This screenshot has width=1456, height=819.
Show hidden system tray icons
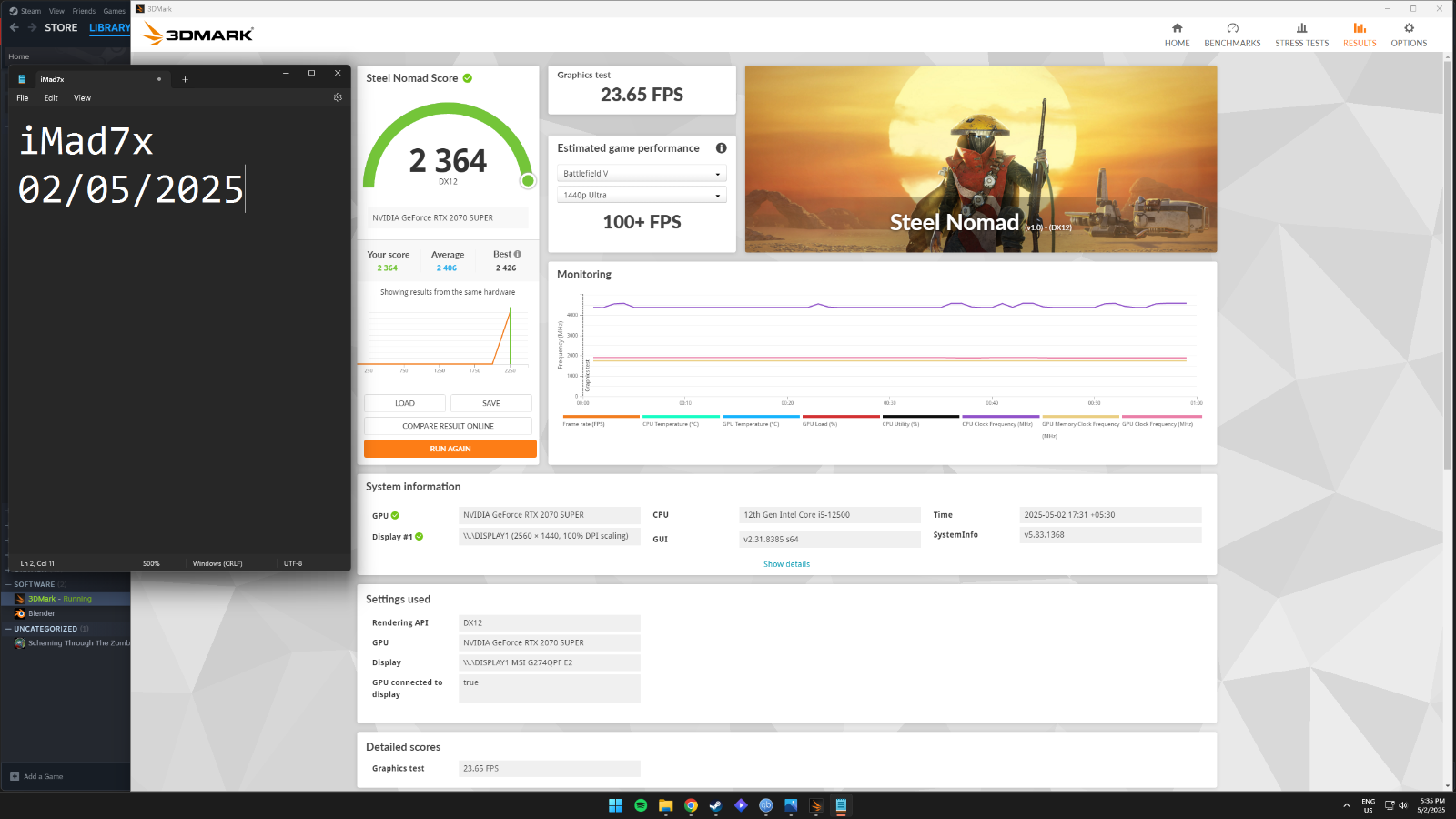click(1346, 805)
